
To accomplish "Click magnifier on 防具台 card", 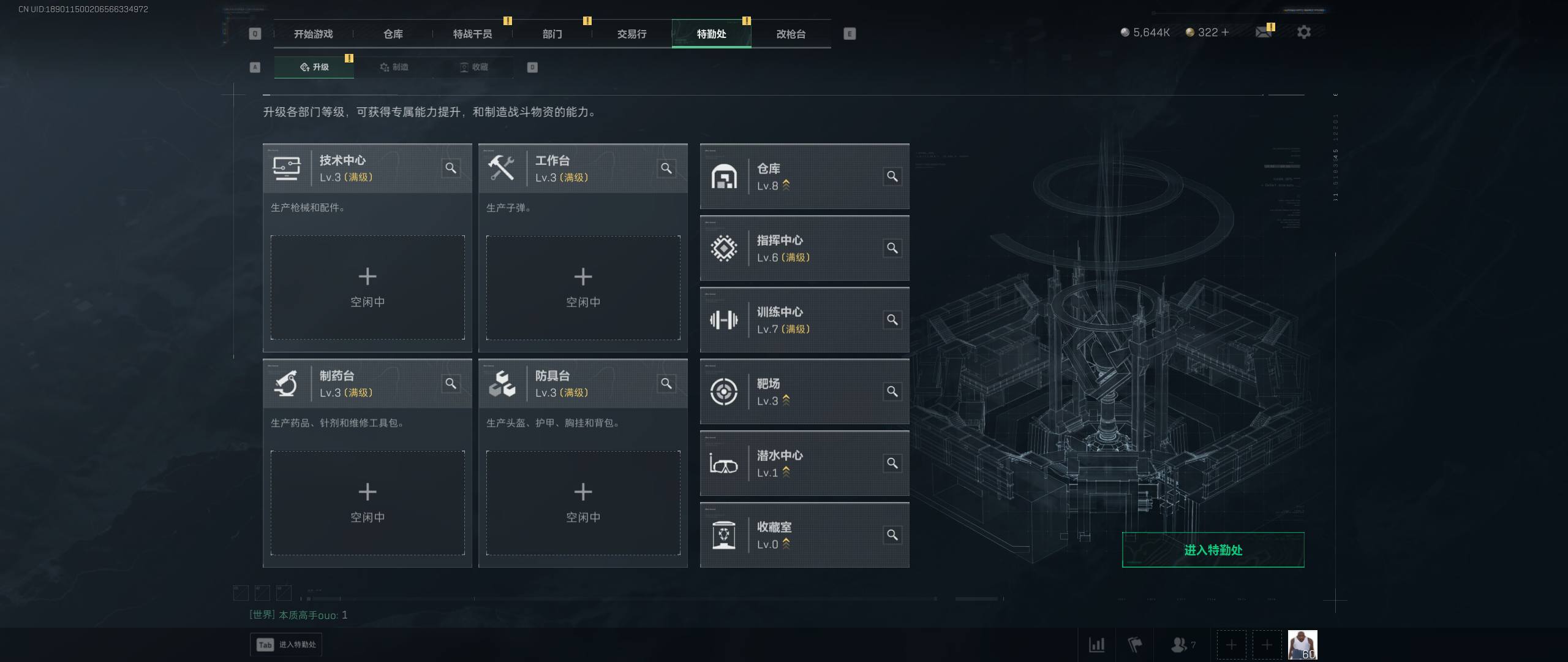I will pos(666,384).
